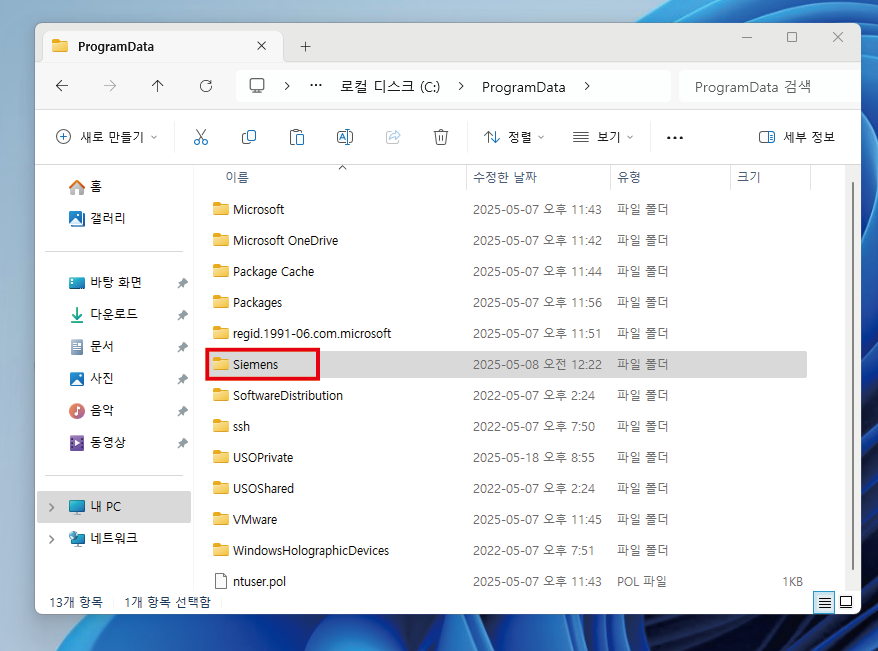
Task: Open the 정렬 sort dropdown
Action: pyautogui.click(x=513, y=137)
